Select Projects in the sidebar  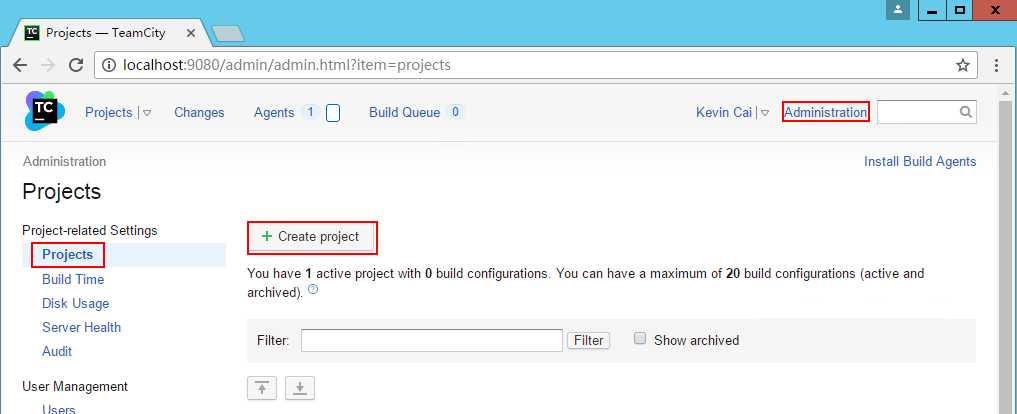tap(67, 254)
